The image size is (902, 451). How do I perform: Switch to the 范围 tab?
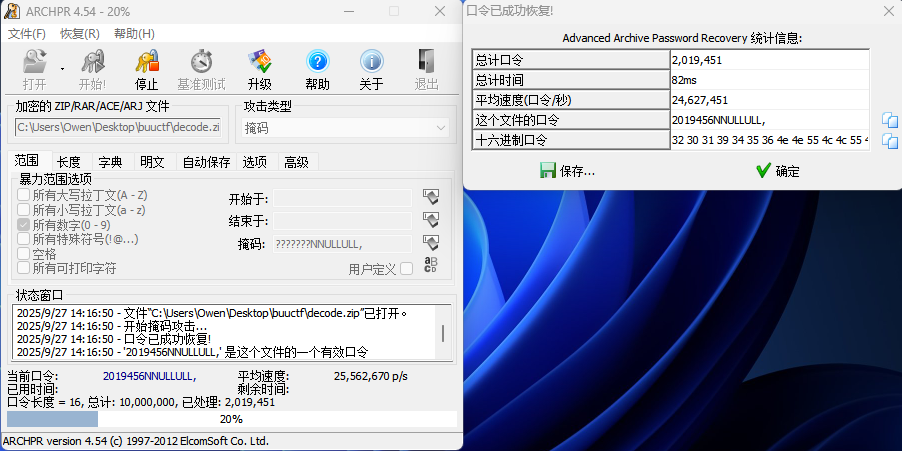point(26,161)
